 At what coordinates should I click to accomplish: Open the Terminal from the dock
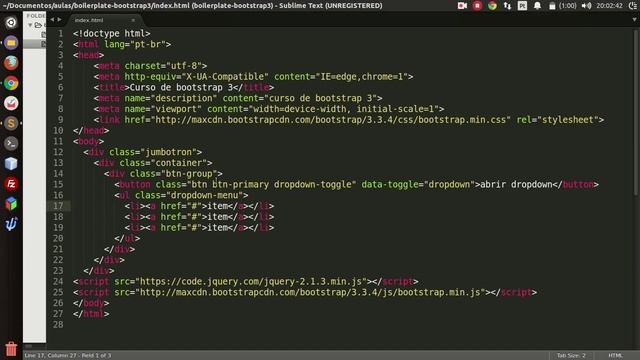[x=11, y=144]
